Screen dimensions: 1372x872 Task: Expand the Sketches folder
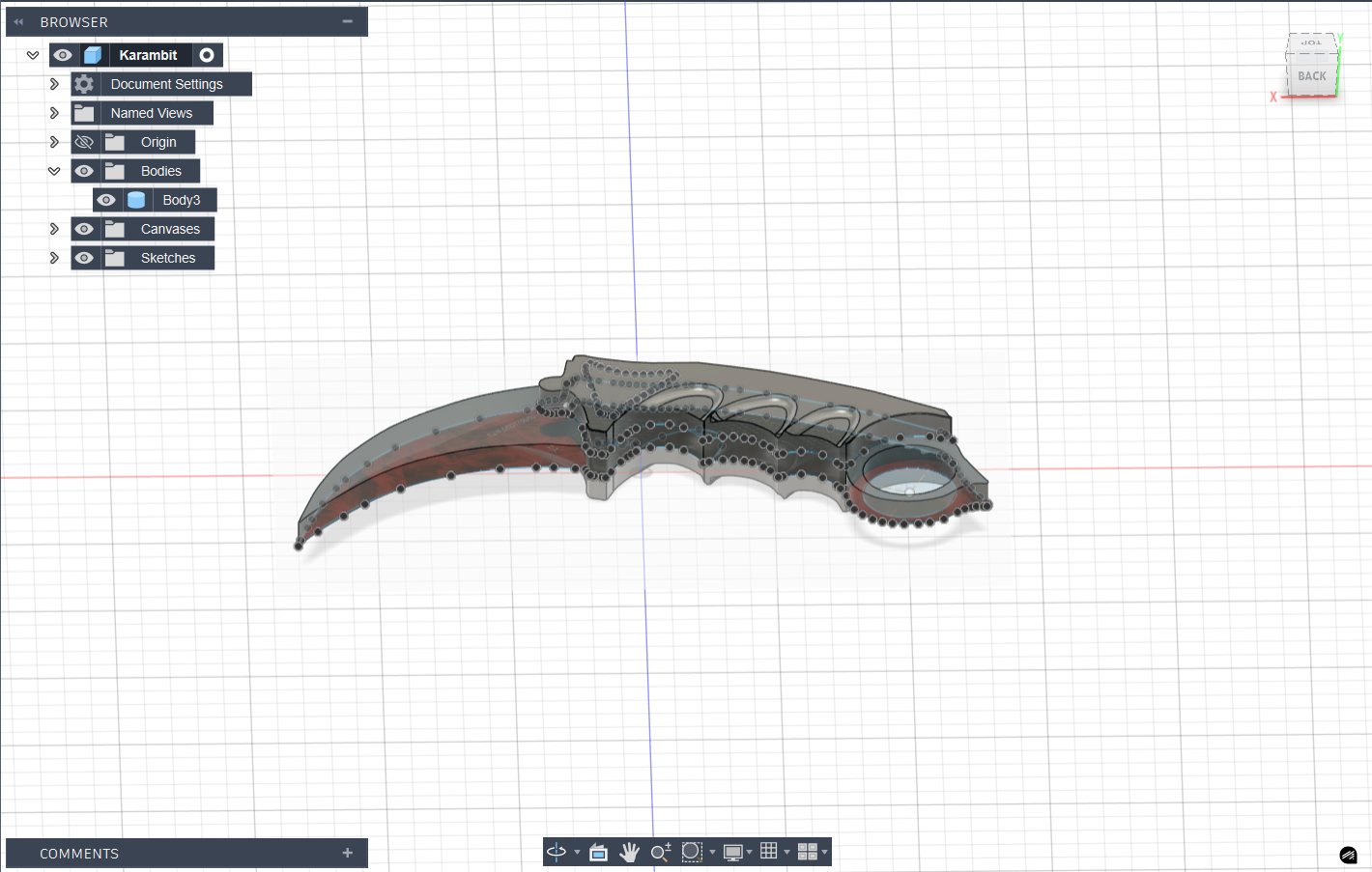click(x=54, y=258)
